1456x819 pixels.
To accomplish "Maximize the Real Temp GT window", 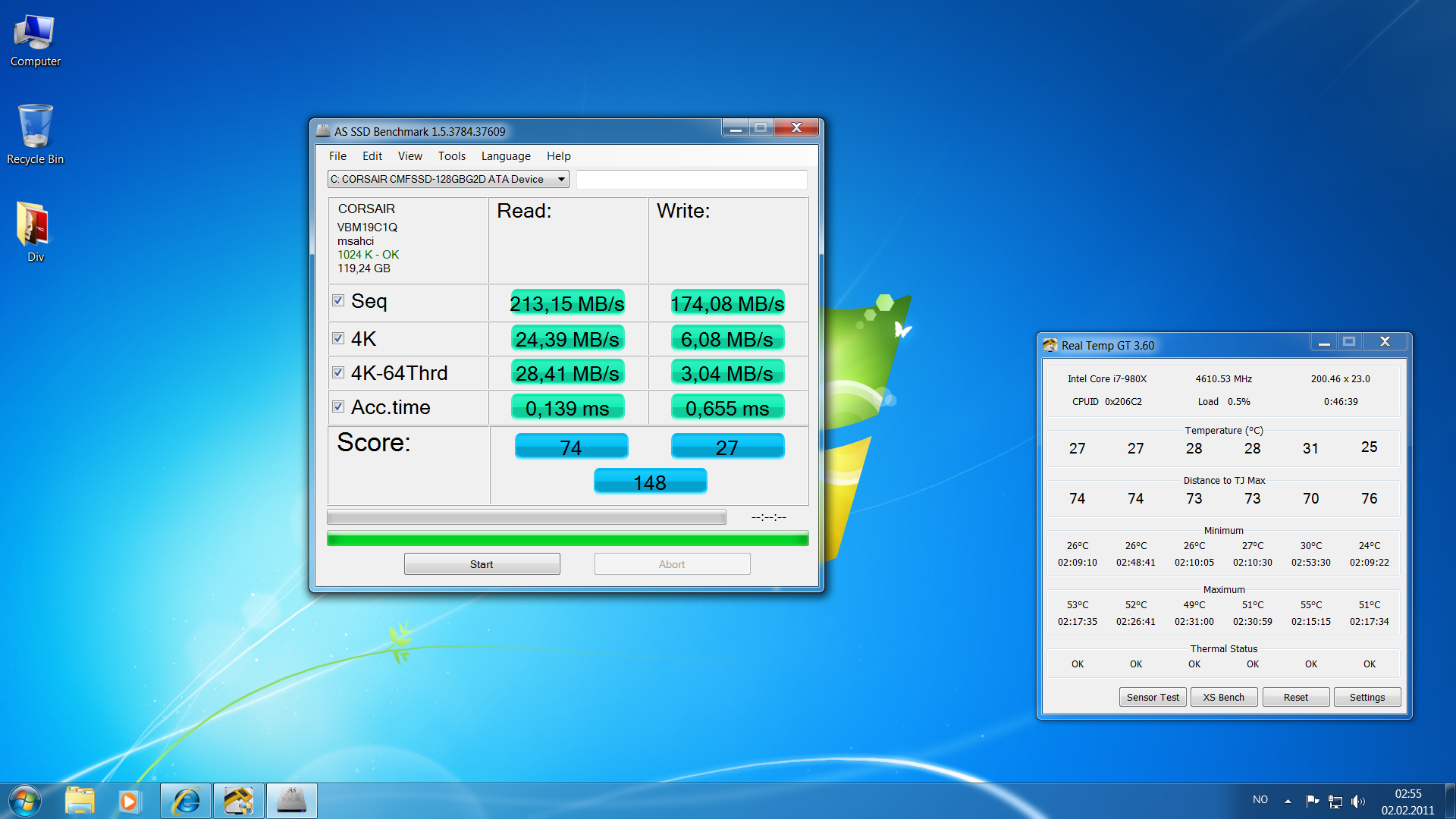I will 1349,342.
